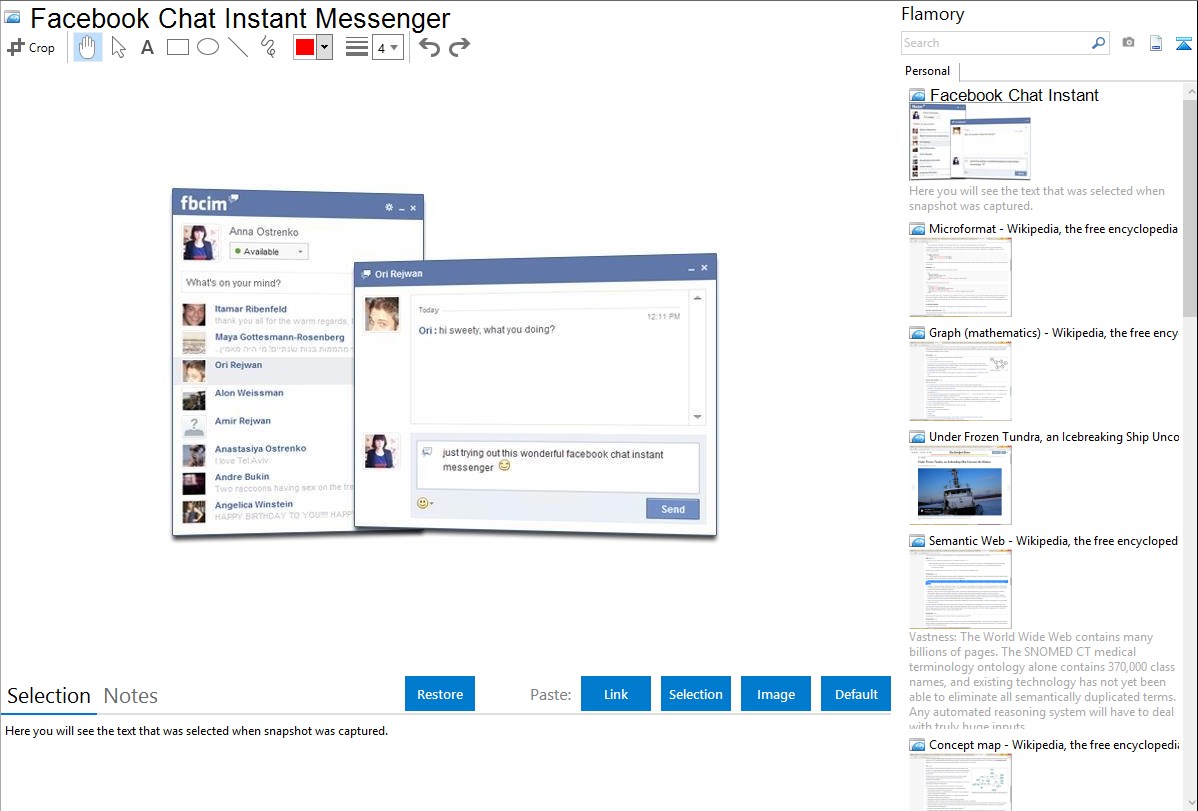Click the Paste Default button
1198x811 pixels.
coord(856,694)
